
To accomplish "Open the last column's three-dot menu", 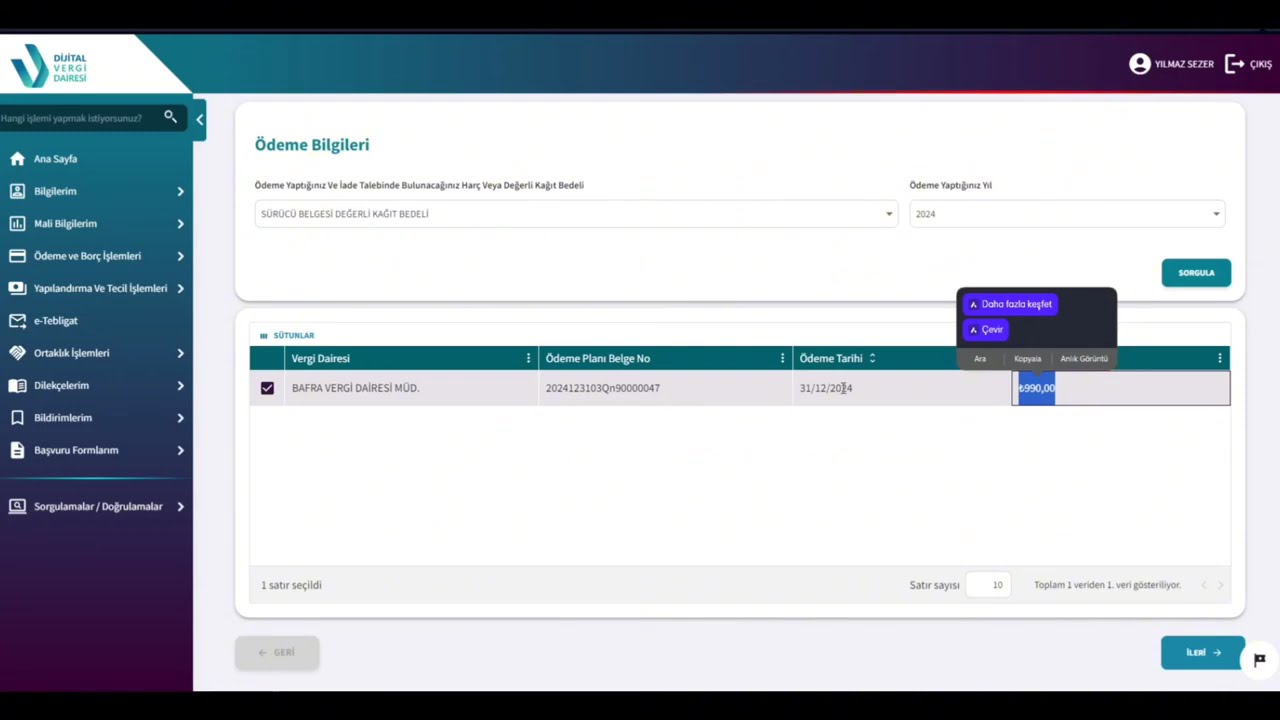I will coord(1219,358).
